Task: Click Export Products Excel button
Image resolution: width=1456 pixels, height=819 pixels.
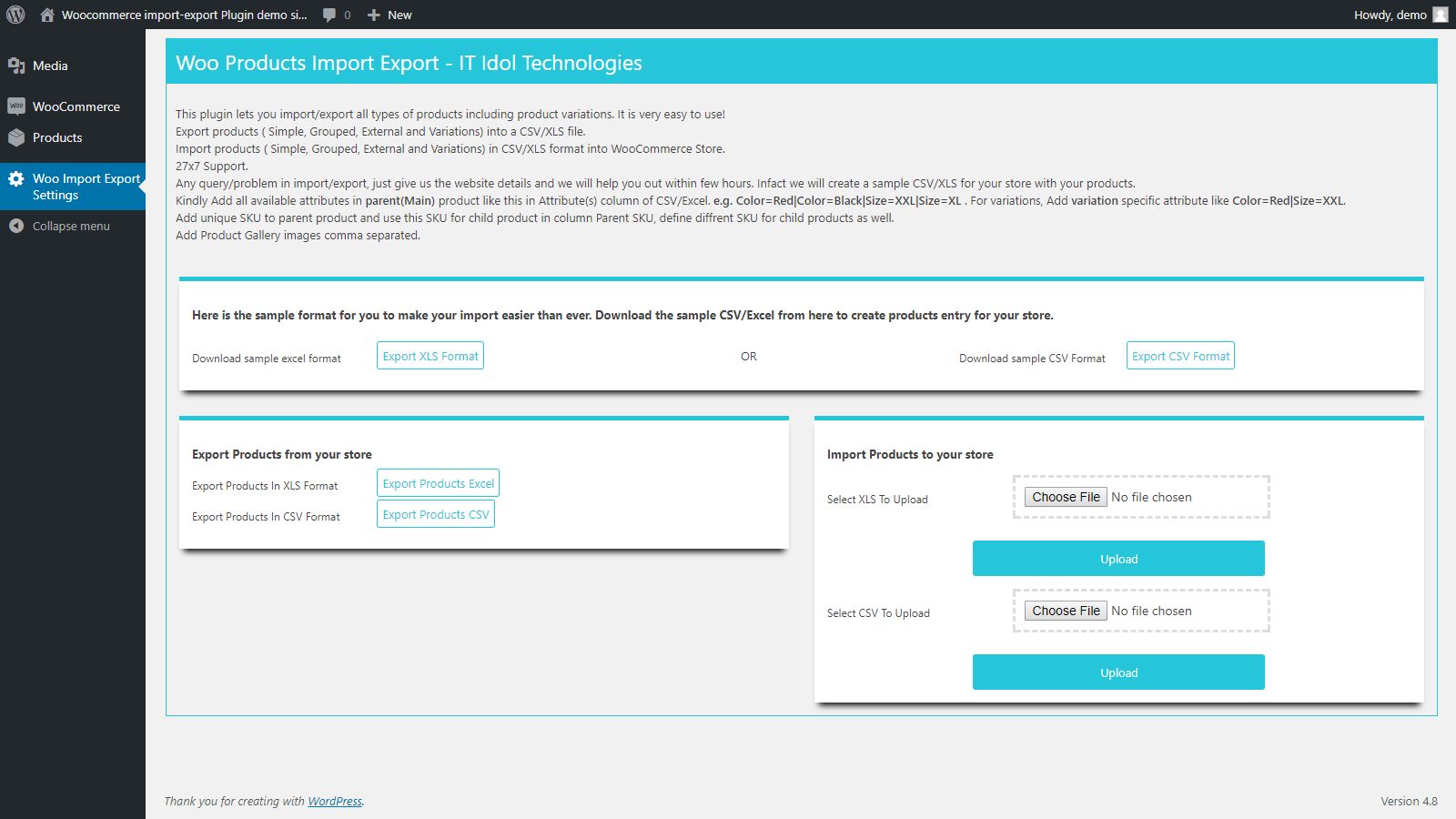Action: pos(438,483)
